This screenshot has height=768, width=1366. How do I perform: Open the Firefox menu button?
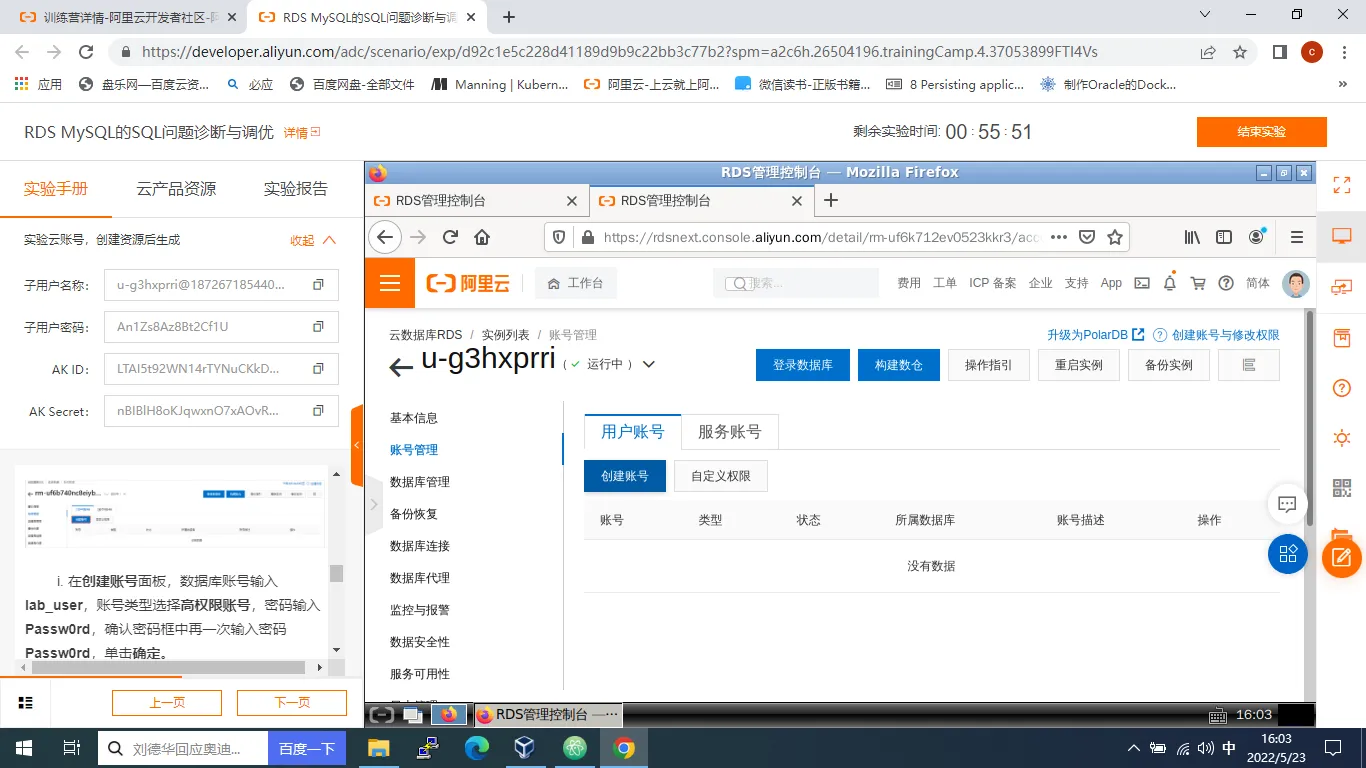click(x=1297, y=237)
